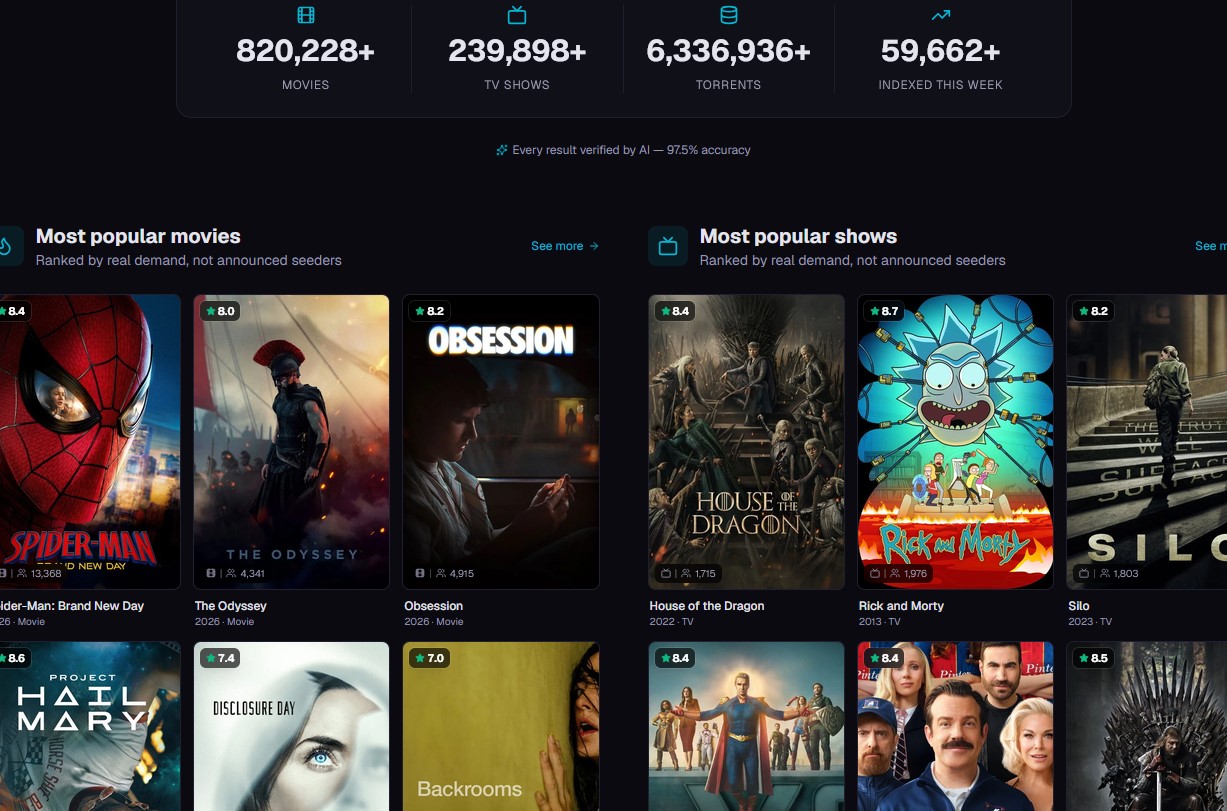Open the House of the Dragon poster
1227x811 pixels.
click(x=746, y=441)
